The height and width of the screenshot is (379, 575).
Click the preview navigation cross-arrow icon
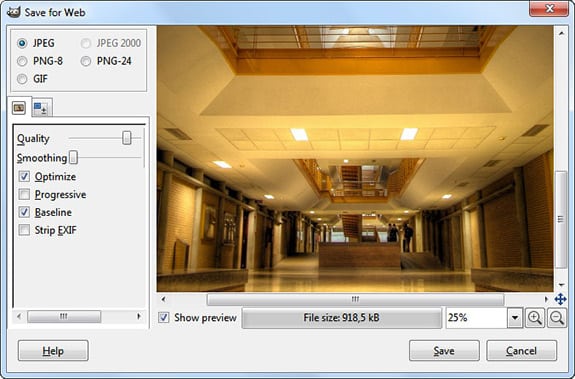click(560, 299)
